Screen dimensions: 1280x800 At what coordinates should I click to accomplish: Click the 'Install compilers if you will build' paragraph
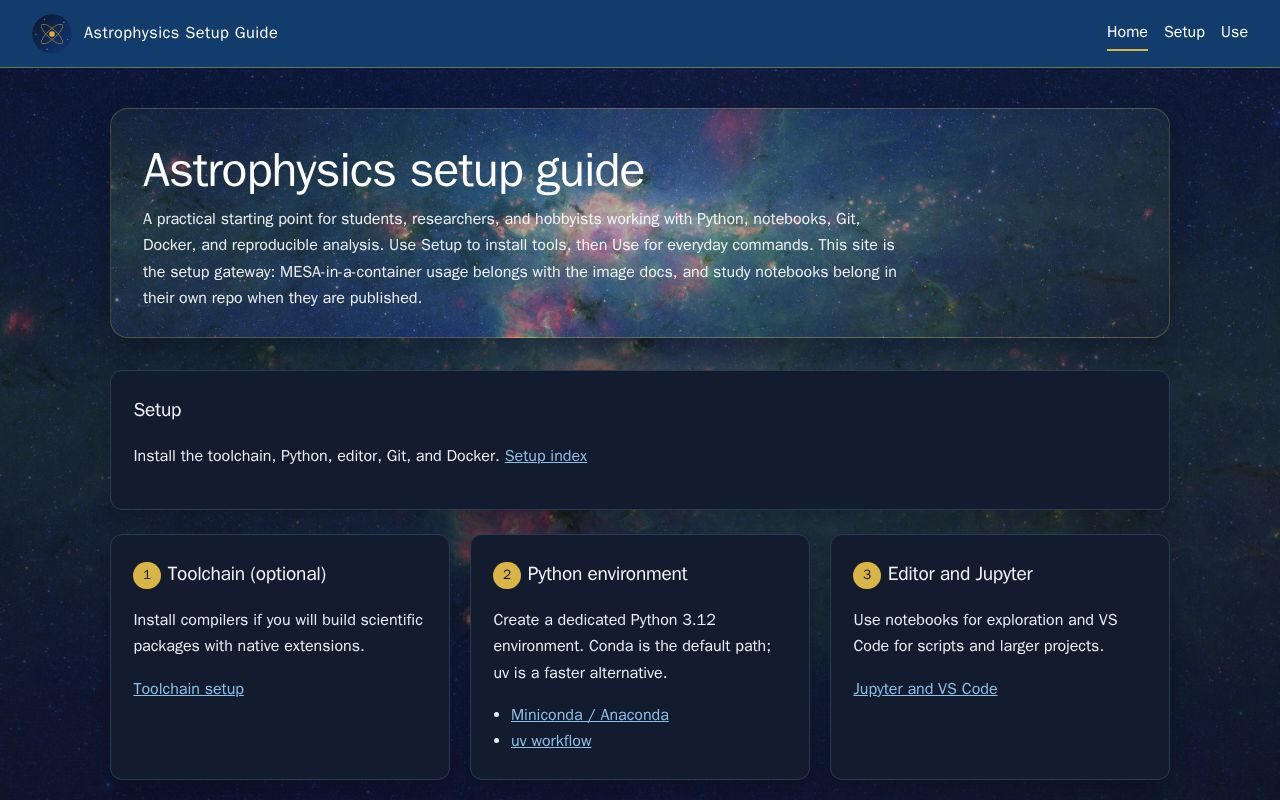tap(279, 633)
